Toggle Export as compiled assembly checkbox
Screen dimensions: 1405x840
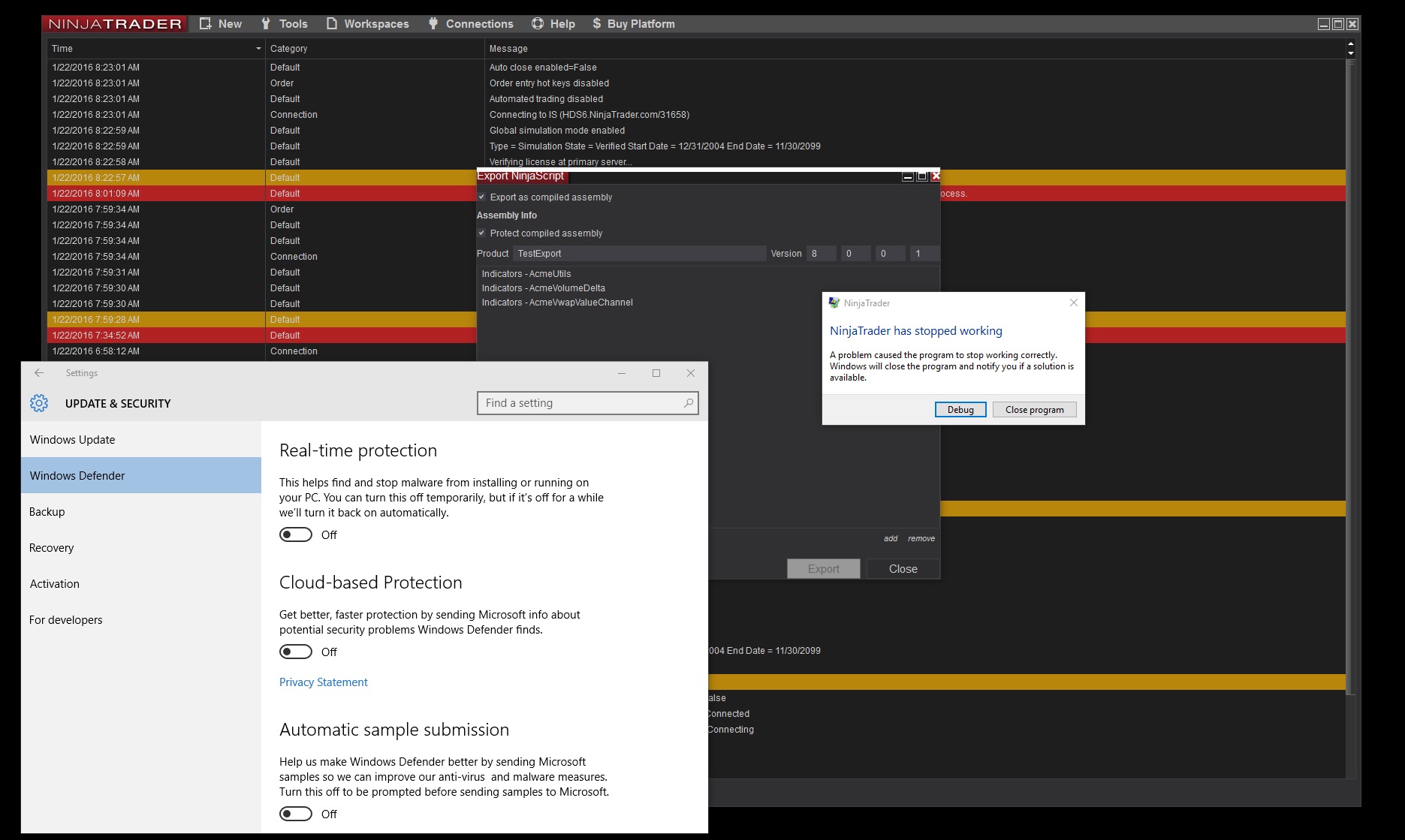pyautogui.click(x=482, y=197)
